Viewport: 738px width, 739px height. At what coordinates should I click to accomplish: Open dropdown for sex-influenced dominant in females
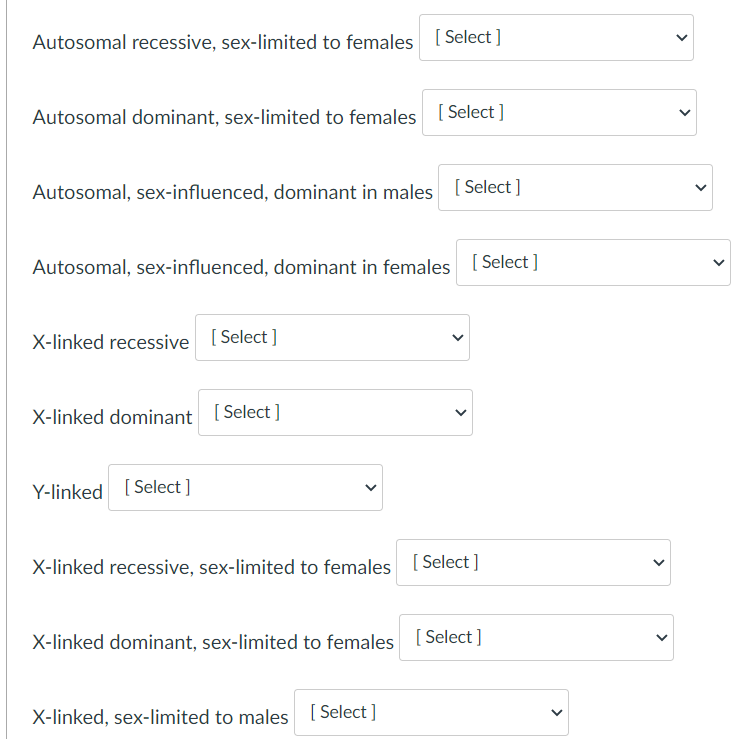(x=593, y=262)
